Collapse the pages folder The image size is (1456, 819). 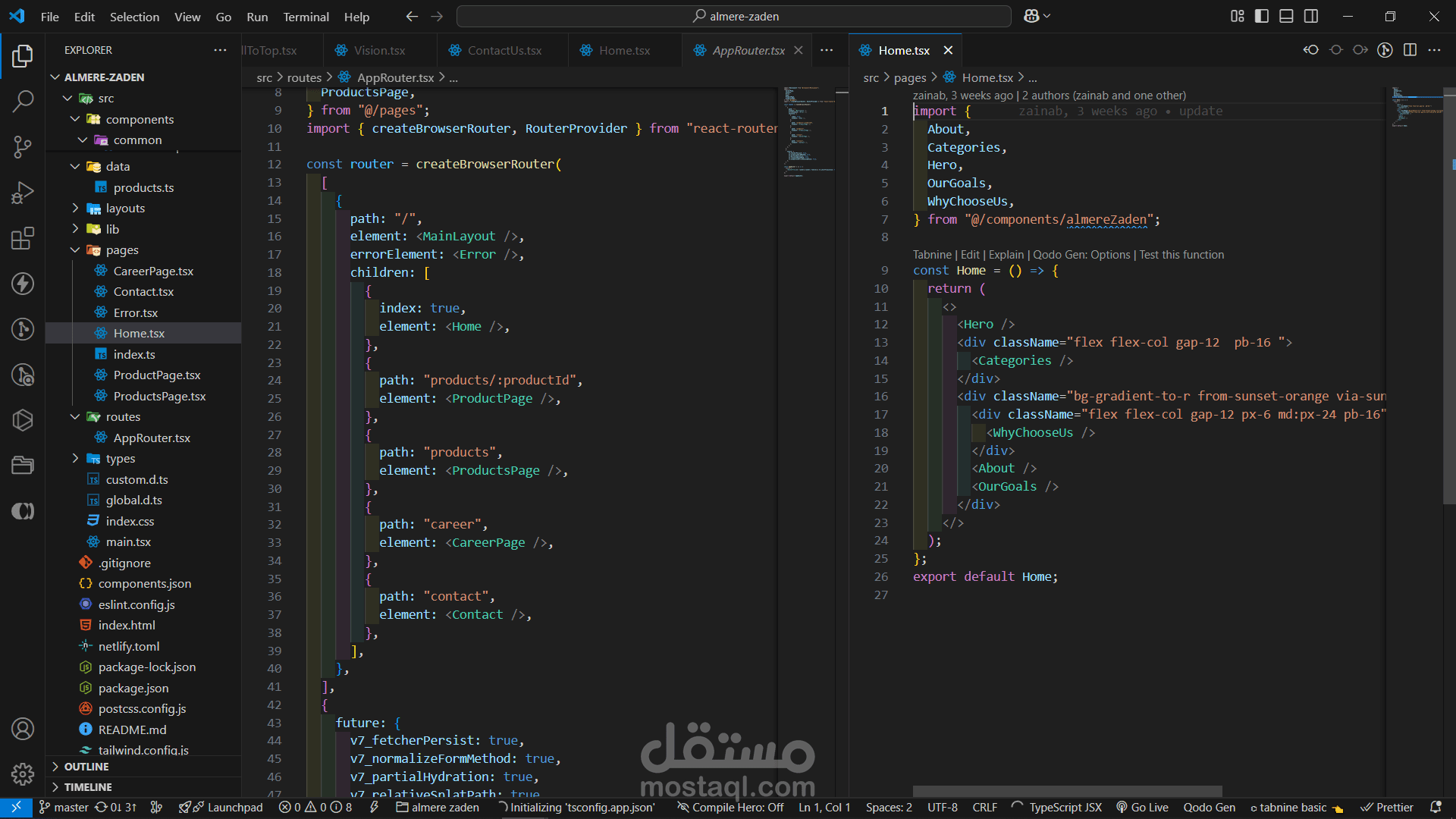121,249
